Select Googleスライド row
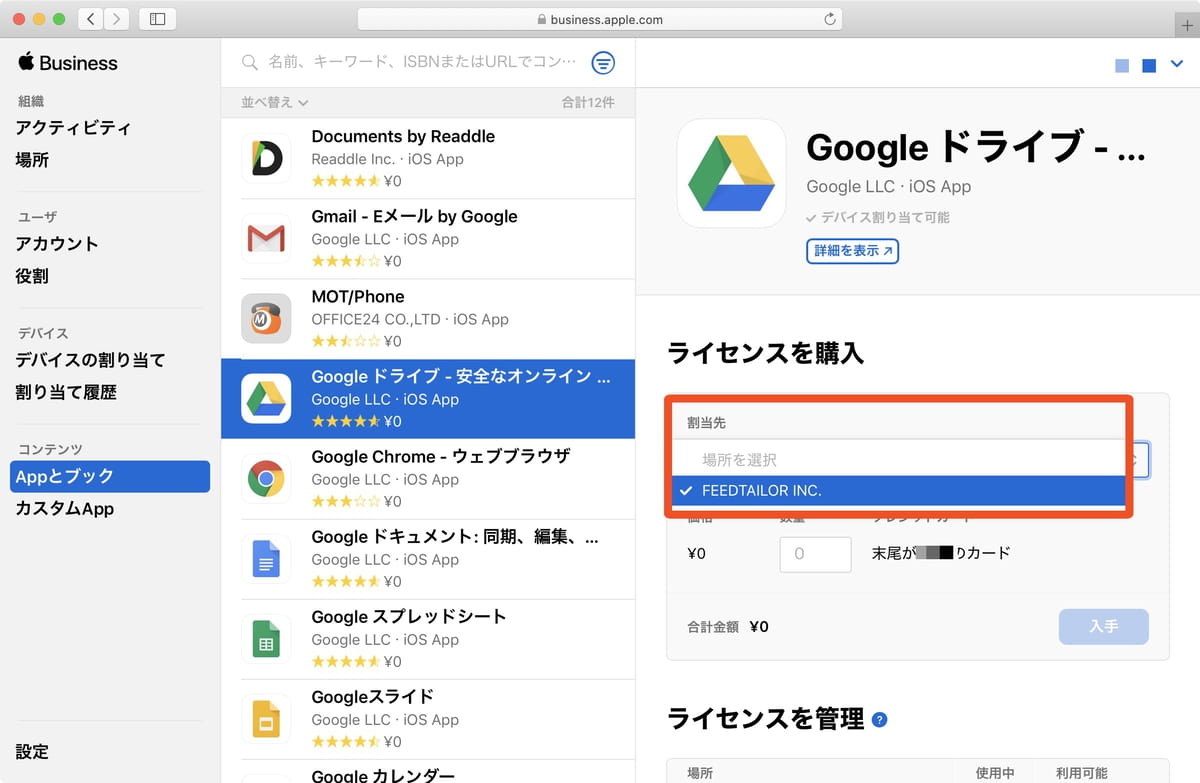 tap(428, 718)
